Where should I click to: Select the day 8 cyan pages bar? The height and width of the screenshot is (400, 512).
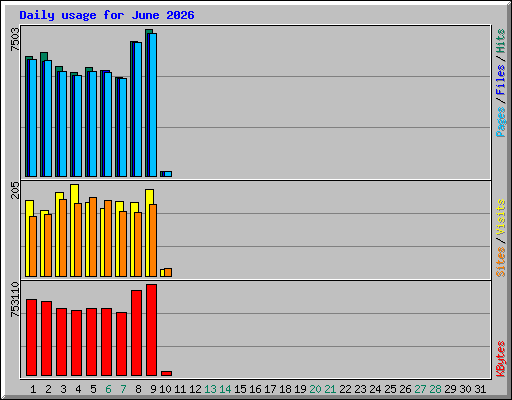138,109
